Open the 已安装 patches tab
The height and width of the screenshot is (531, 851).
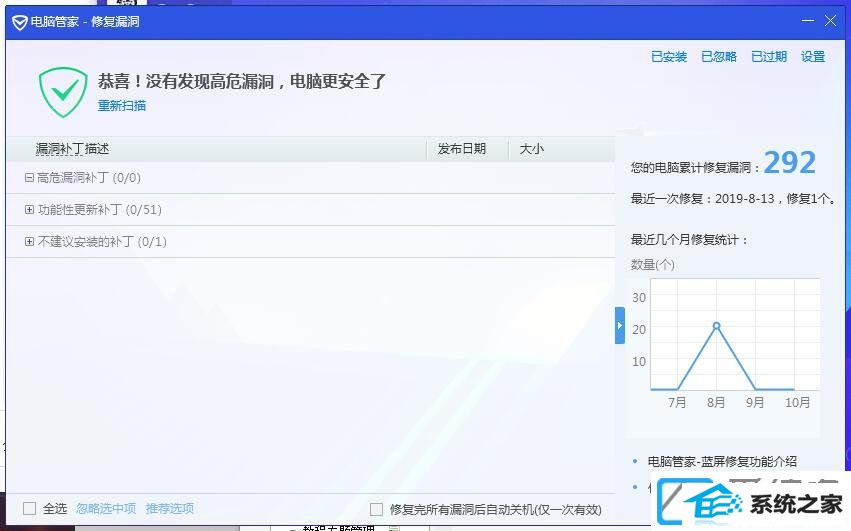coord(669,57)
